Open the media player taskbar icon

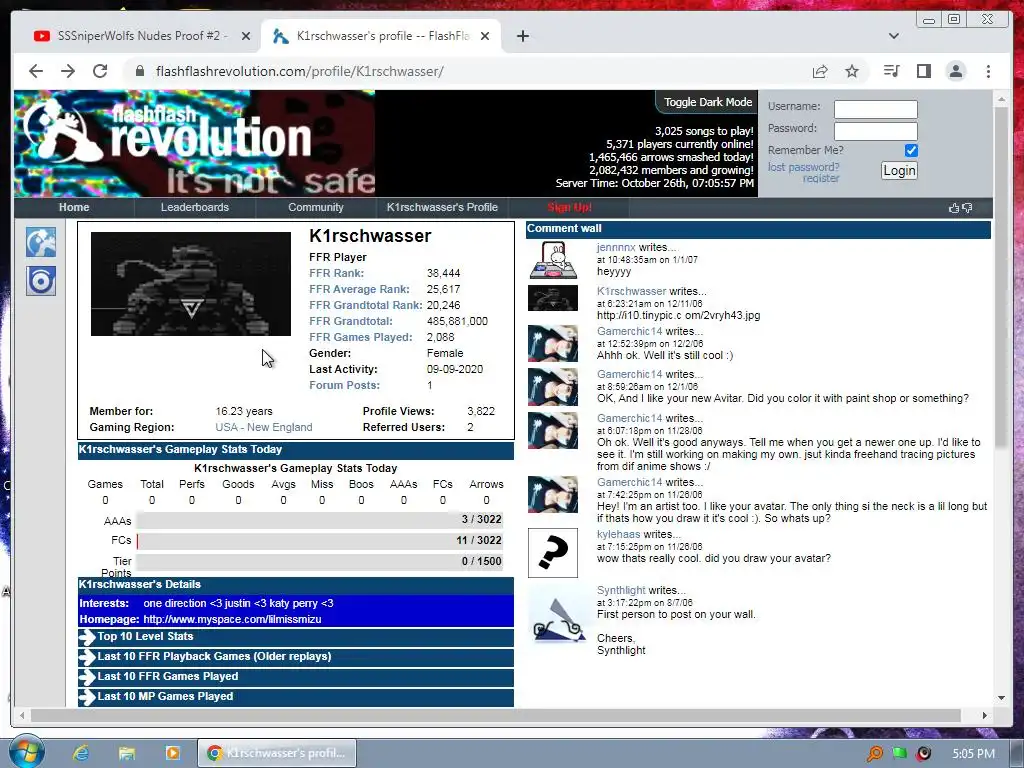(x=172, y=753)
